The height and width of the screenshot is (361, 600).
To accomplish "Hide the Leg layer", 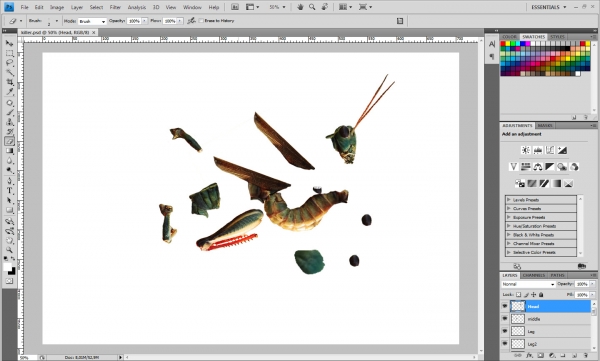I will tap(505, 331).
